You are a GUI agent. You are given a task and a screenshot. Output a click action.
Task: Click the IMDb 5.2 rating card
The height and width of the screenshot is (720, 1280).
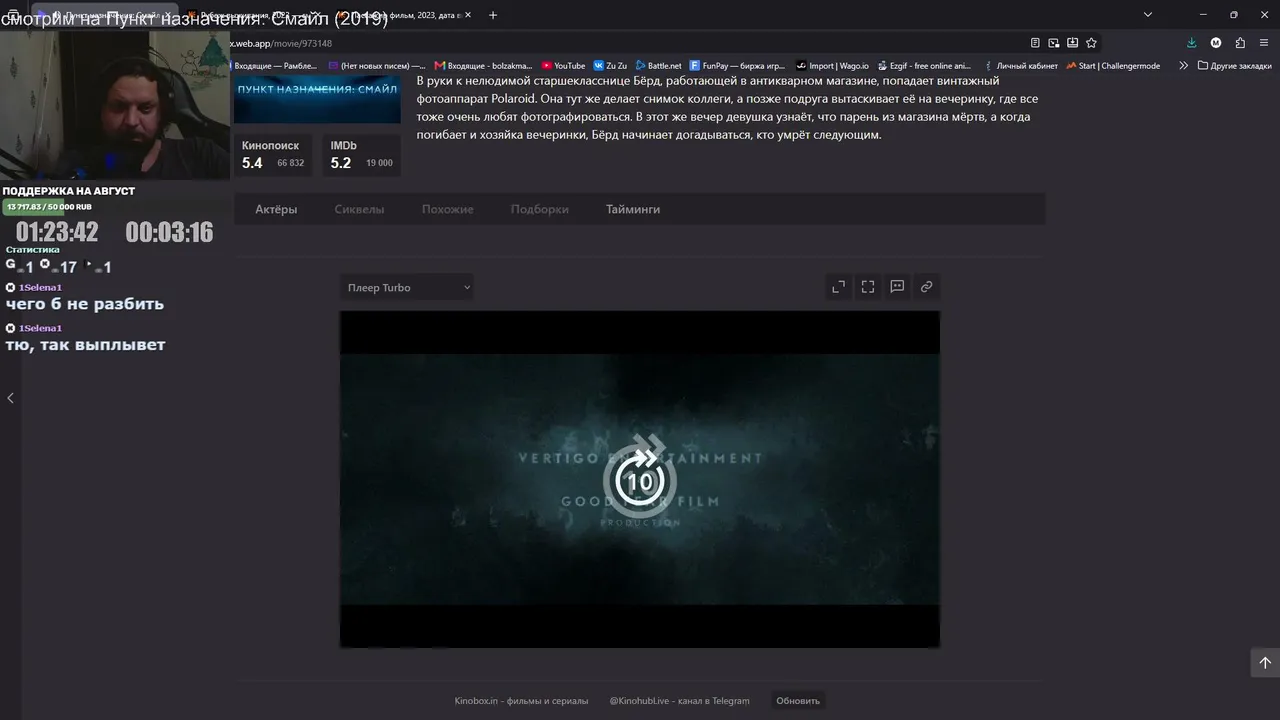pos(361,155)
